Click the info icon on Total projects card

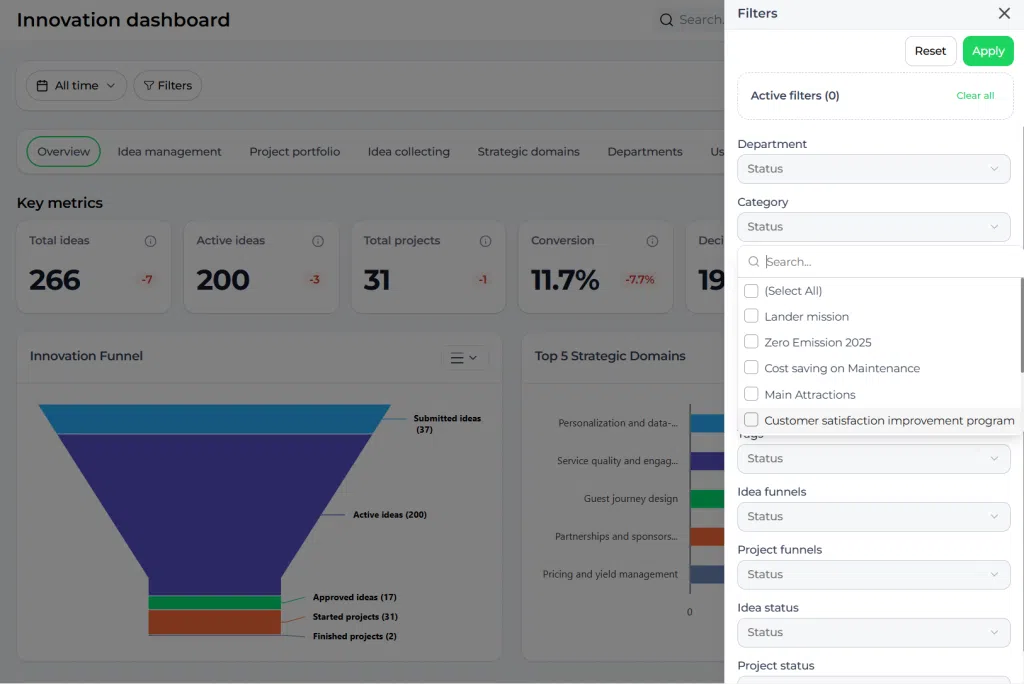point(485,241)
